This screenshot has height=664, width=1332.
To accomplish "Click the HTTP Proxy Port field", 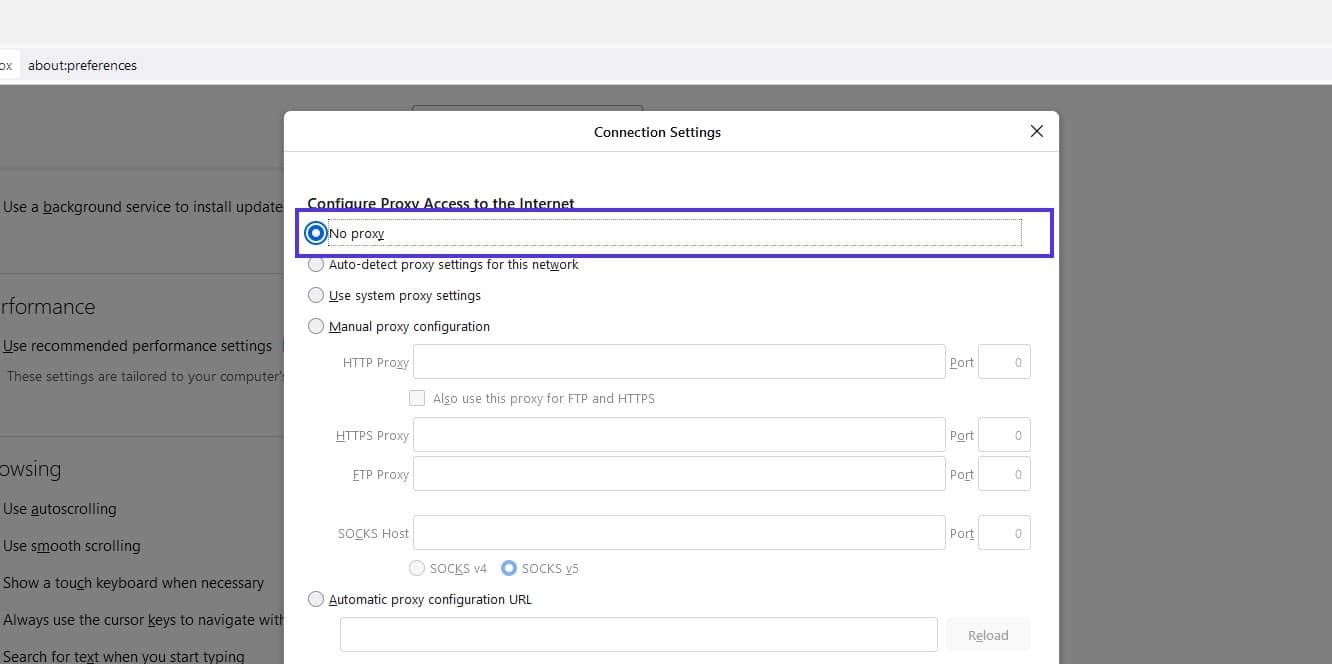I will coord(1003,362).
